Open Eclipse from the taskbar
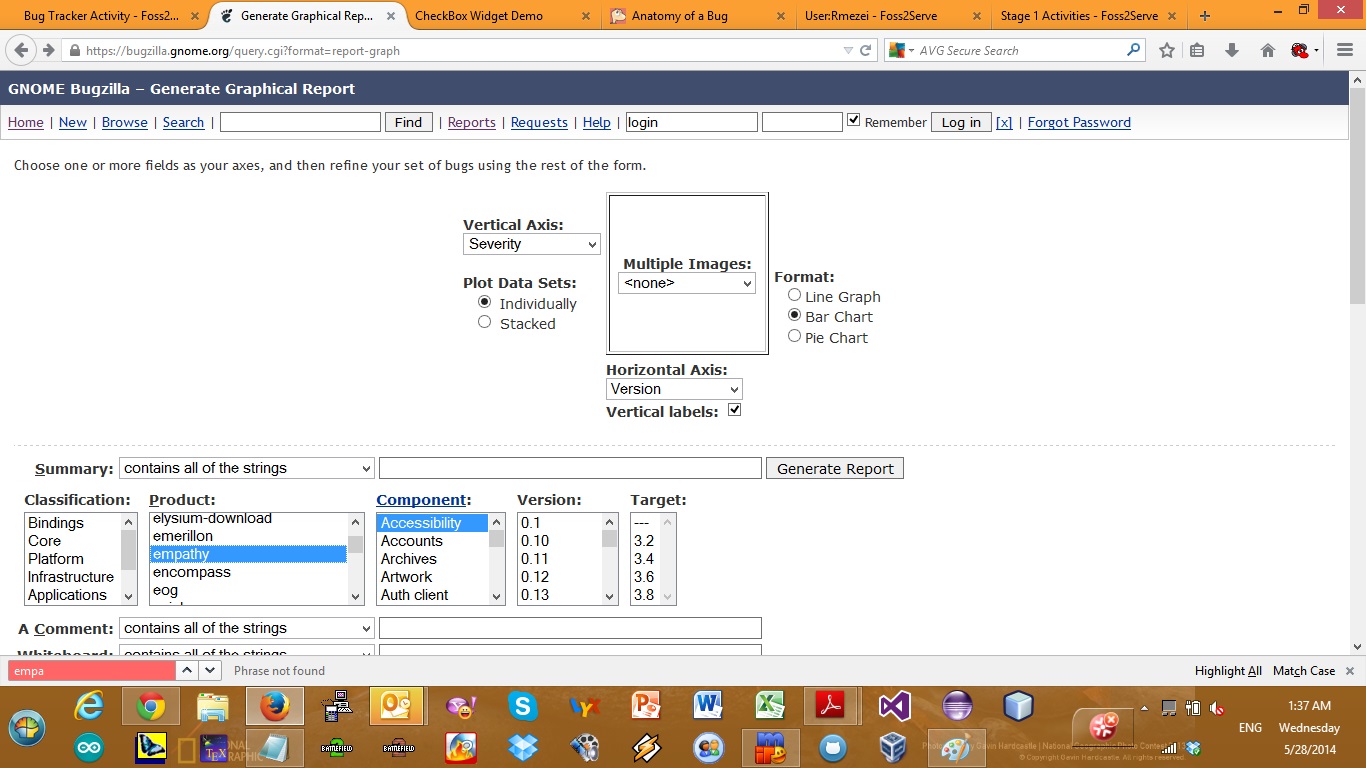The width and height of the screenshot is (1366, 768). point(956,706)
